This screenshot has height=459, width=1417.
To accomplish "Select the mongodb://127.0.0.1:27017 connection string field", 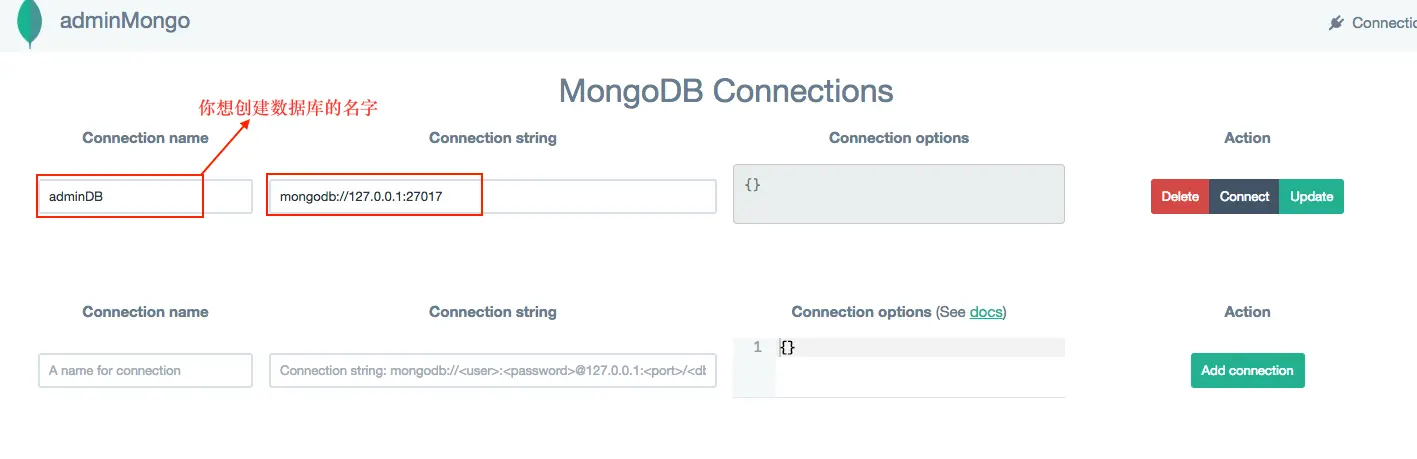I will 493,197.
